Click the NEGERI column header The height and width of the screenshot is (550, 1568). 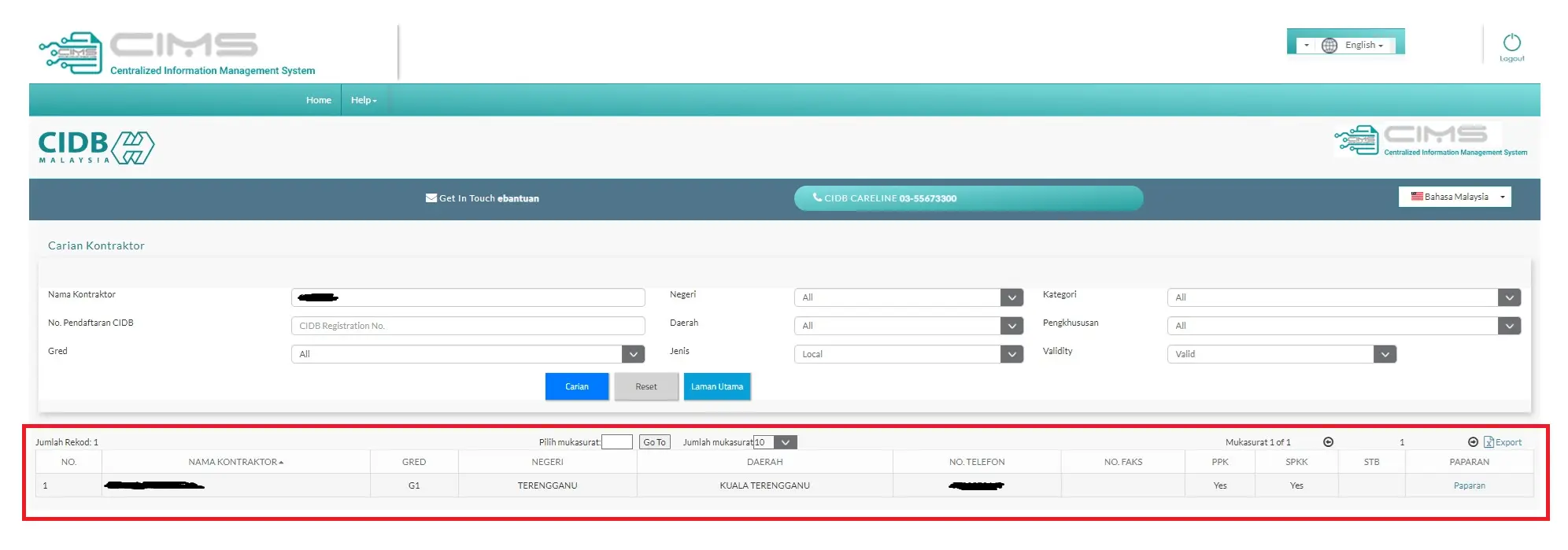point(547,462)
